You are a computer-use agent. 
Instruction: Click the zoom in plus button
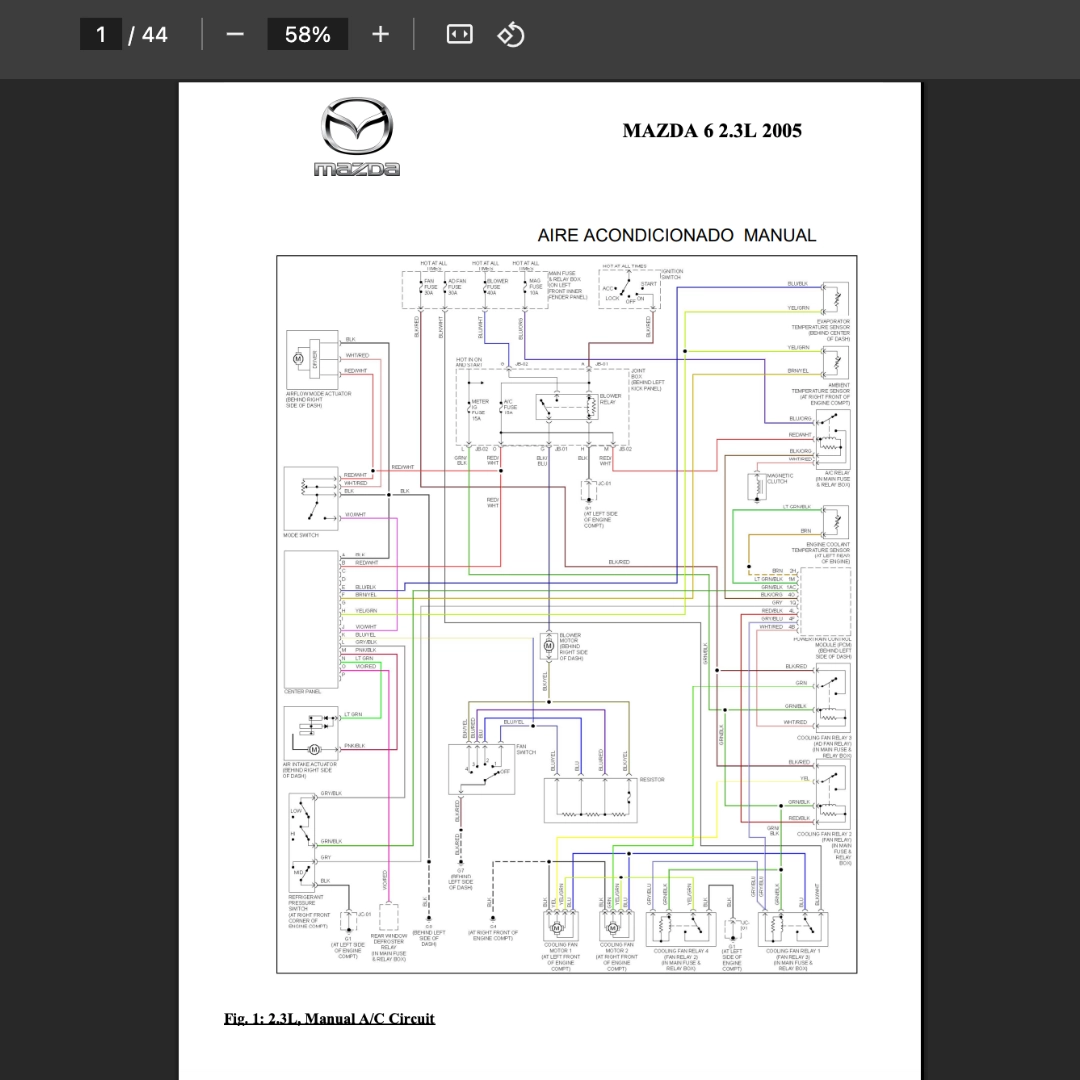(380, 34)
